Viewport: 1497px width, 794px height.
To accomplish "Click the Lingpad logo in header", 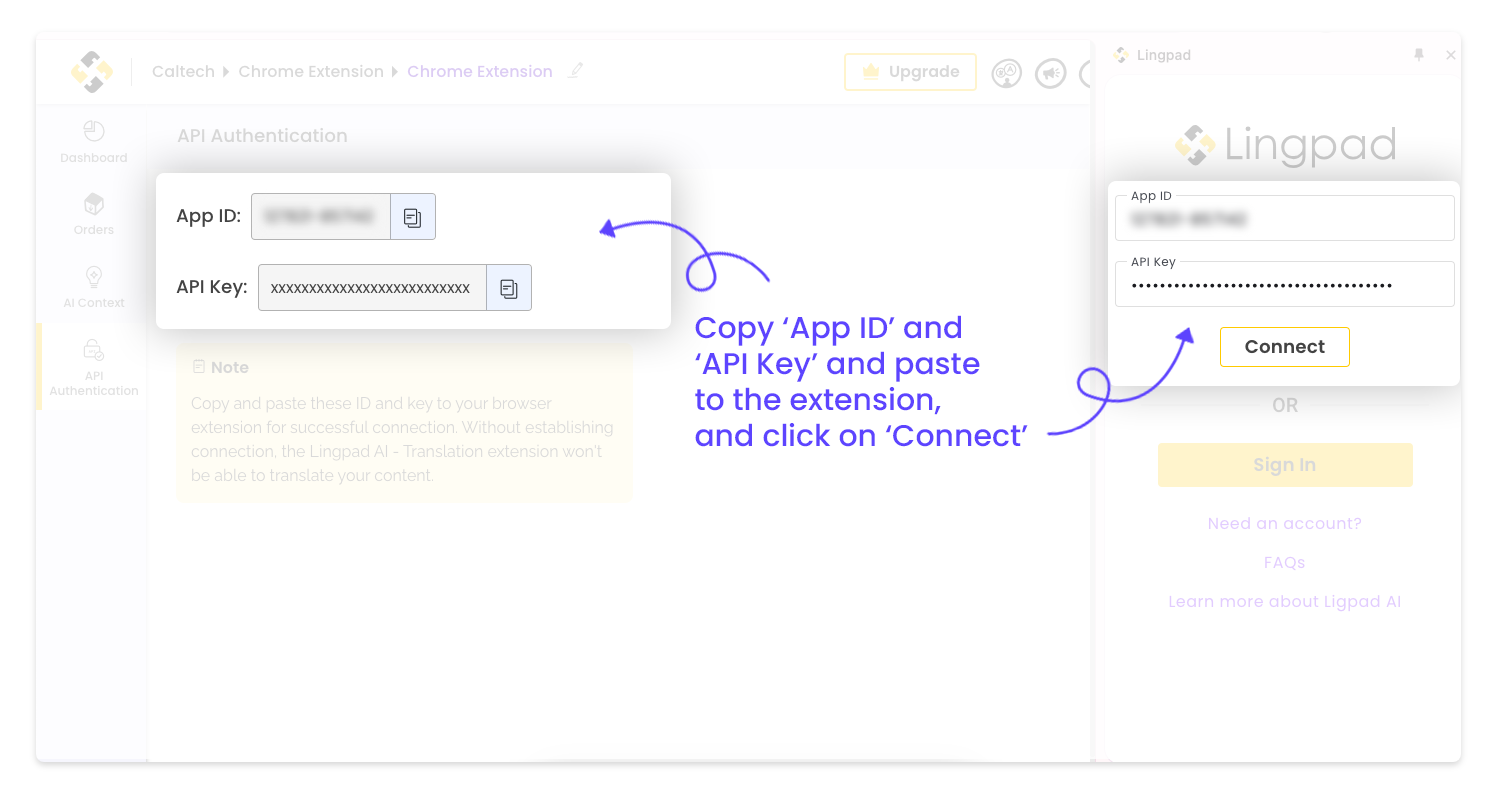I will 91,72.
